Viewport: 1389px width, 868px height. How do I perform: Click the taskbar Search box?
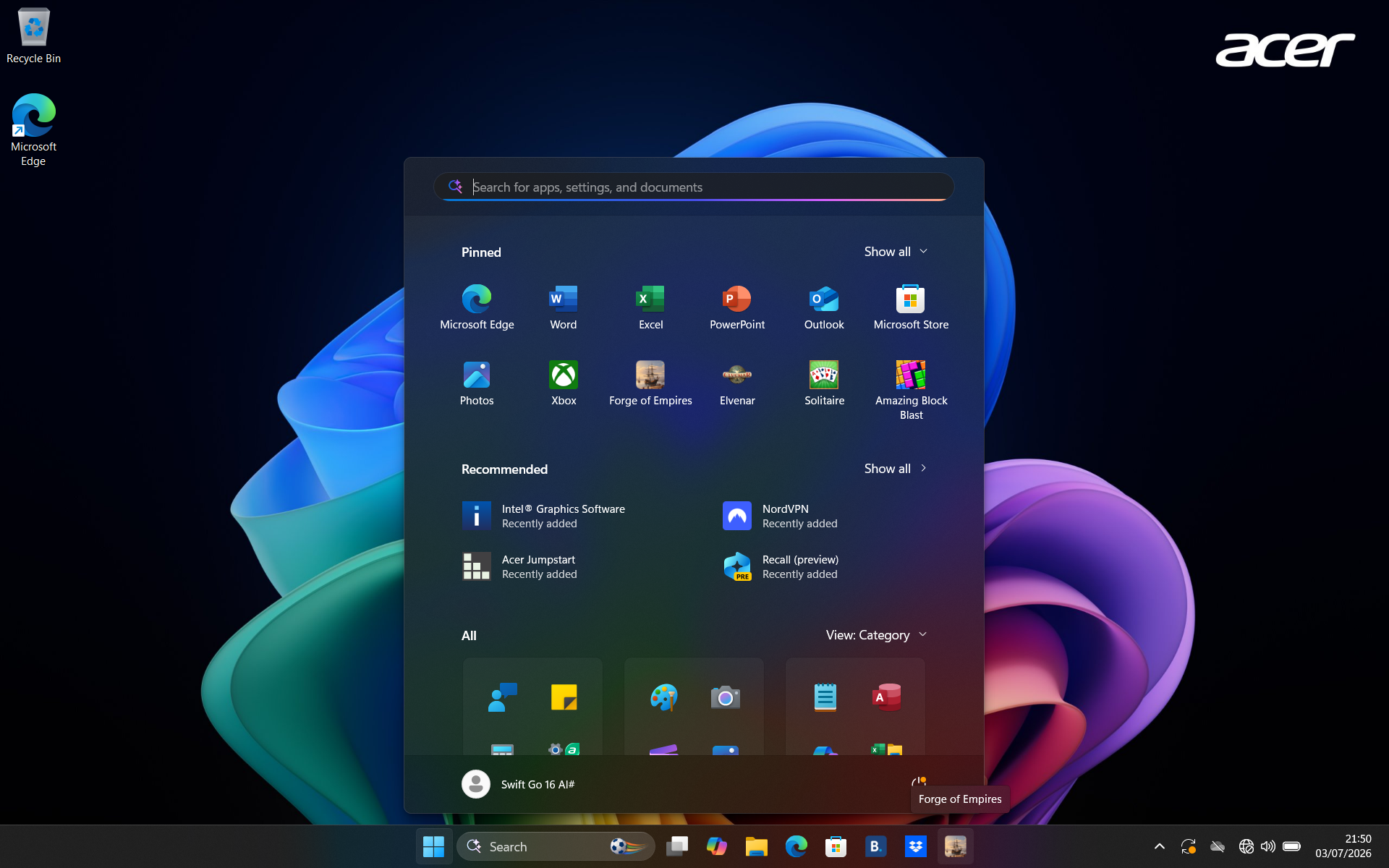click(556, 846)
